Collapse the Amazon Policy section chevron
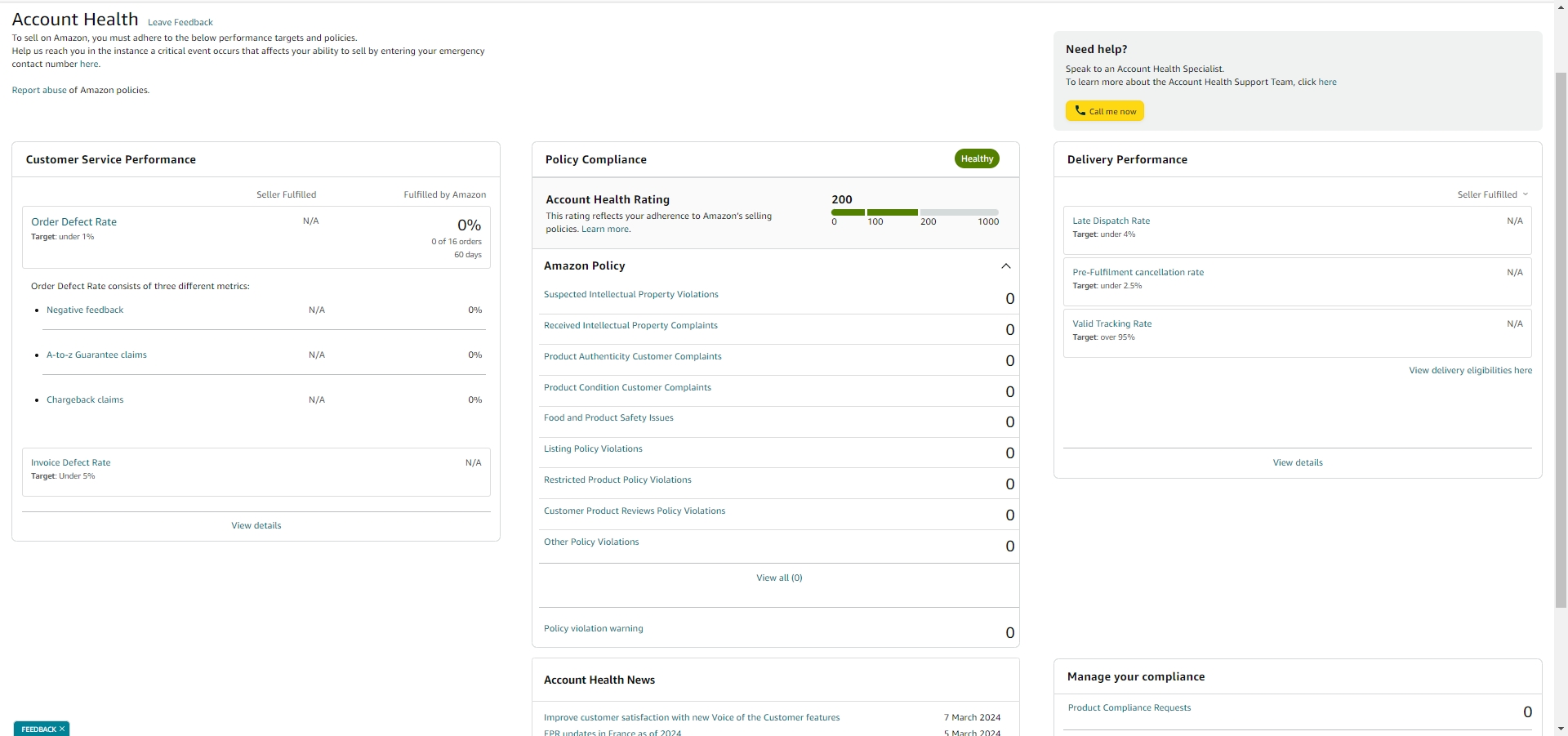 tap(1005, 266)
